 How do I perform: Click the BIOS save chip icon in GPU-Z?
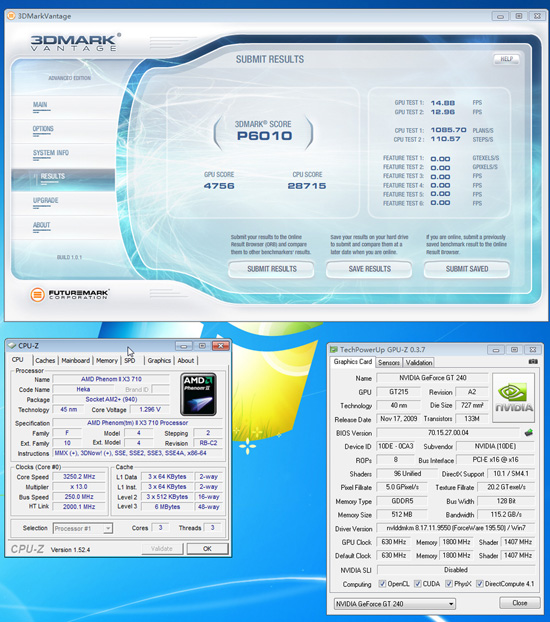[x=529, y=432]
